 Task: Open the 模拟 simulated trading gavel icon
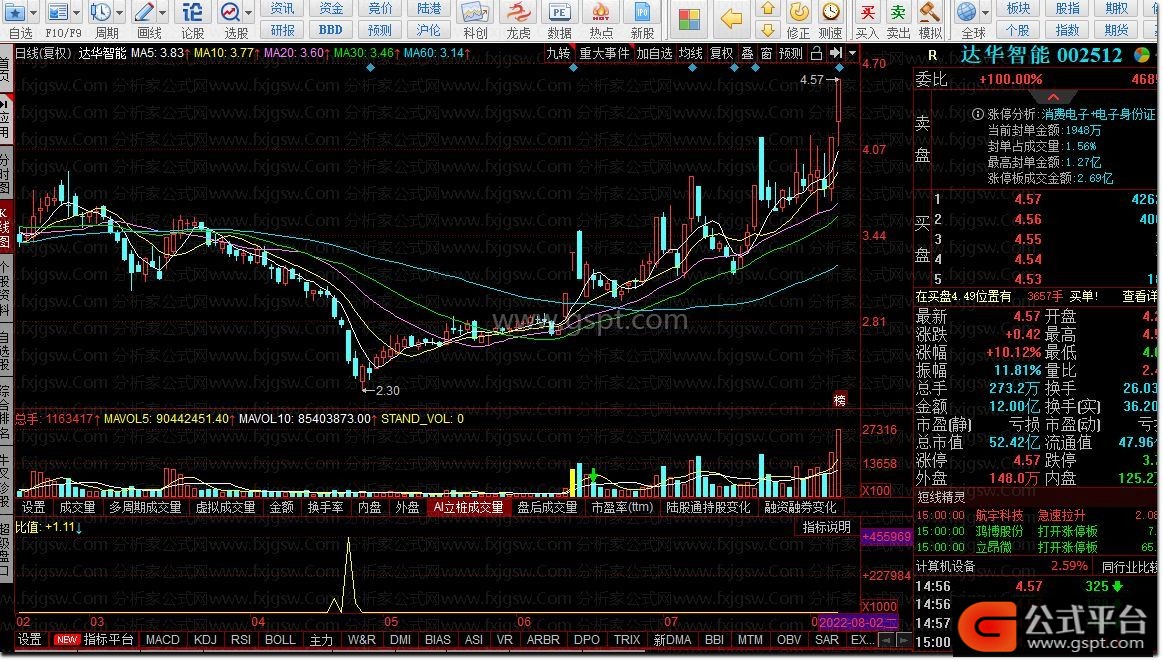point(929,12)
